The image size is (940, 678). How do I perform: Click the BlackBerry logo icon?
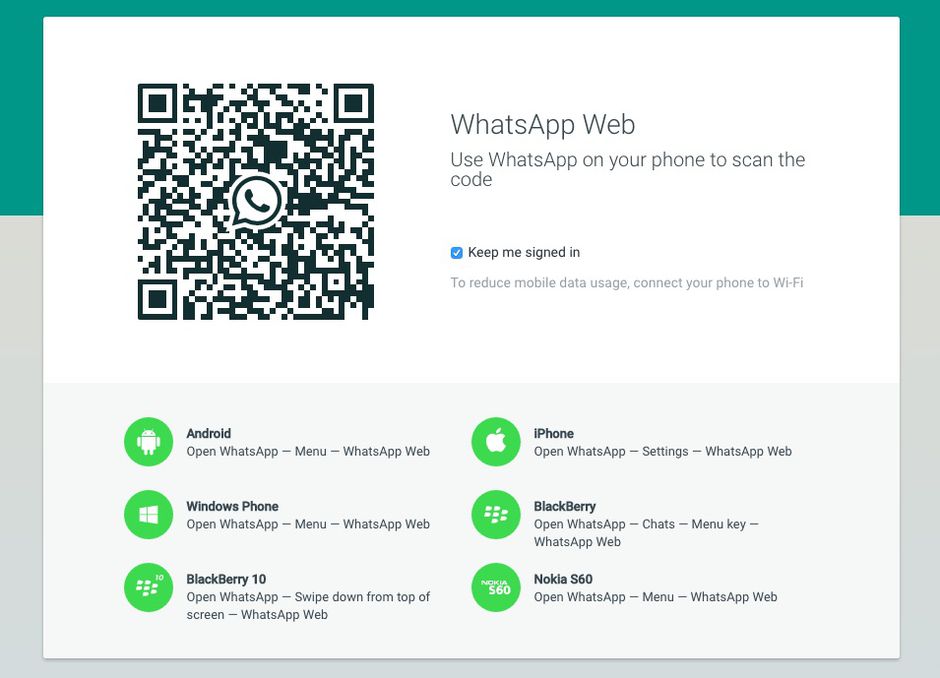496,515
